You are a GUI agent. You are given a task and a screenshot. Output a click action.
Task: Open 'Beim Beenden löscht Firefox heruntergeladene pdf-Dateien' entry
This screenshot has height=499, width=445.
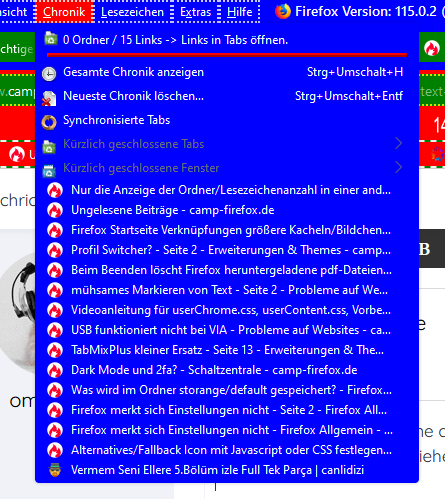[x=227, y=270]
